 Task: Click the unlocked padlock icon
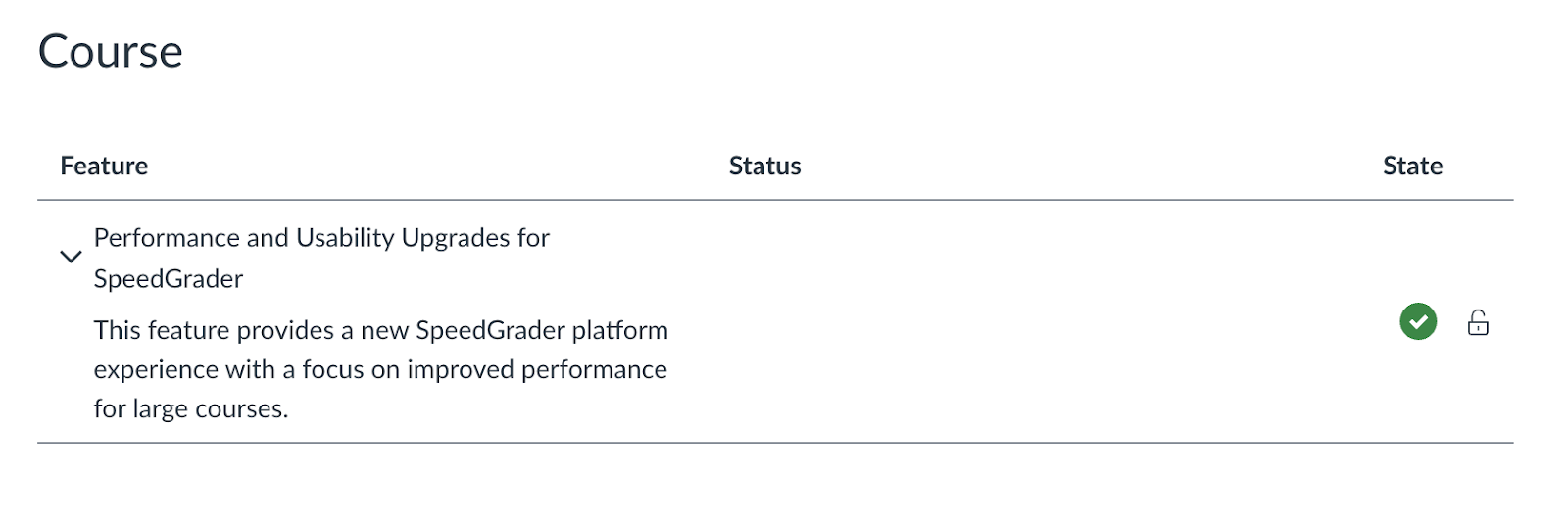click(1478, 322)
